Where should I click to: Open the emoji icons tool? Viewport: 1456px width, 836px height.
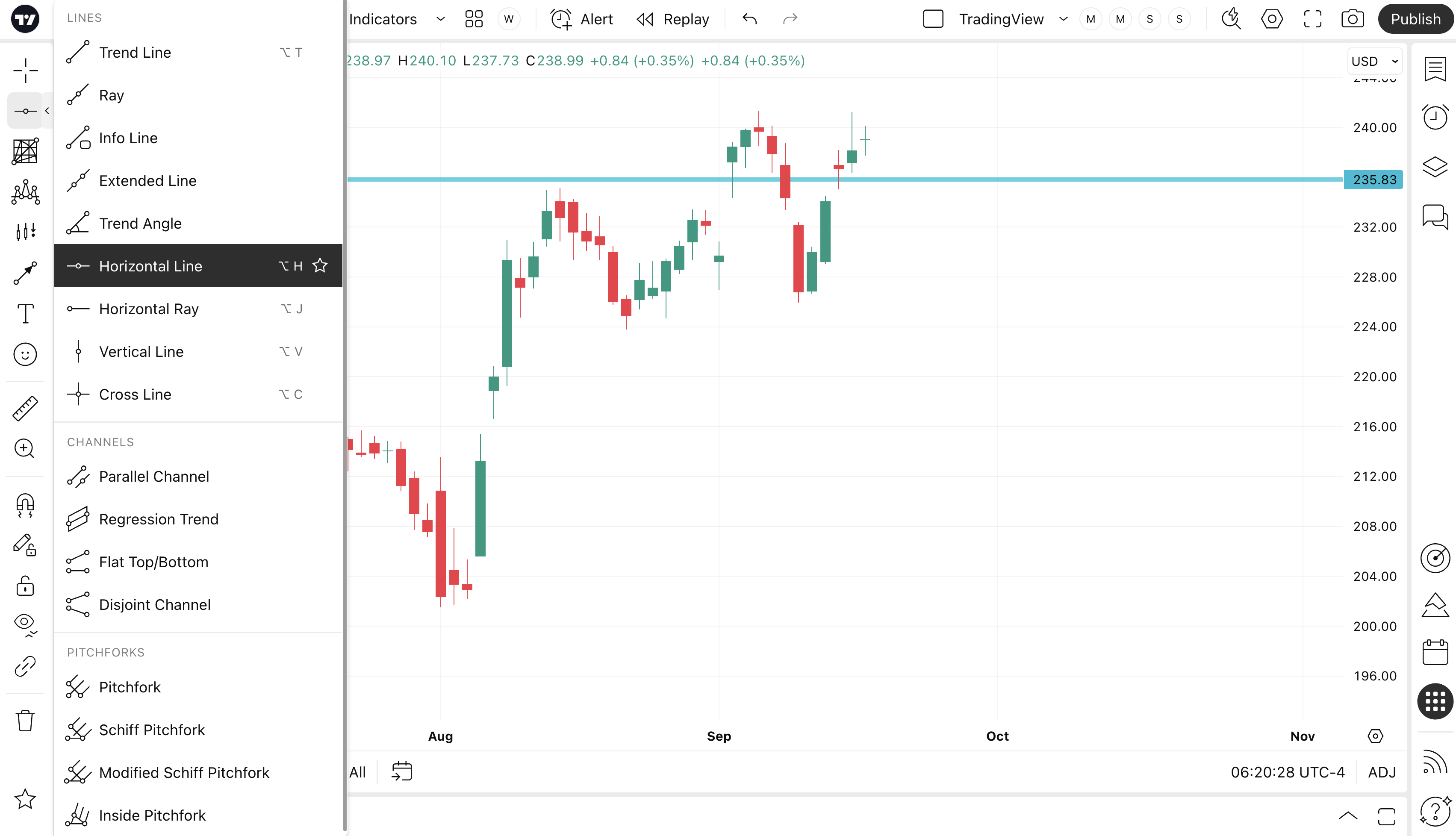(x=25, y=354)
